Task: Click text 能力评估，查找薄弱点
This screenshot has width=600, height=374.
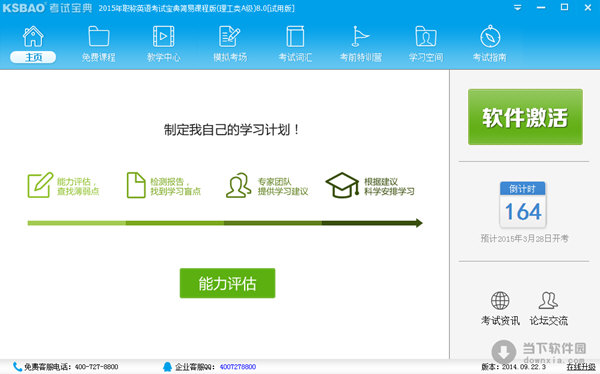Action: point(78,186)
